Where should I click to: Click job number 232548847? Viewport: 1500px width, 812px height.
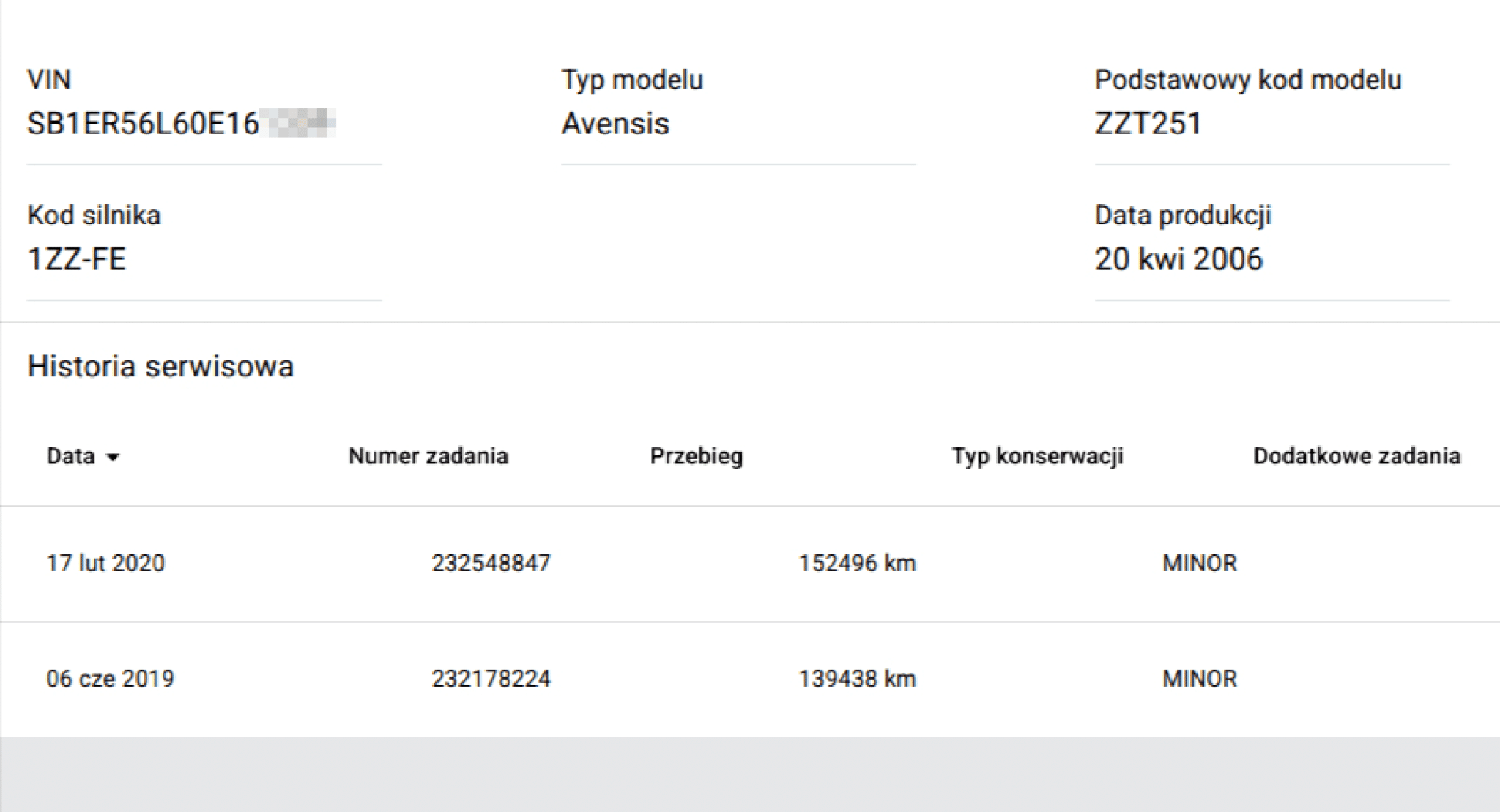point(491,563)
